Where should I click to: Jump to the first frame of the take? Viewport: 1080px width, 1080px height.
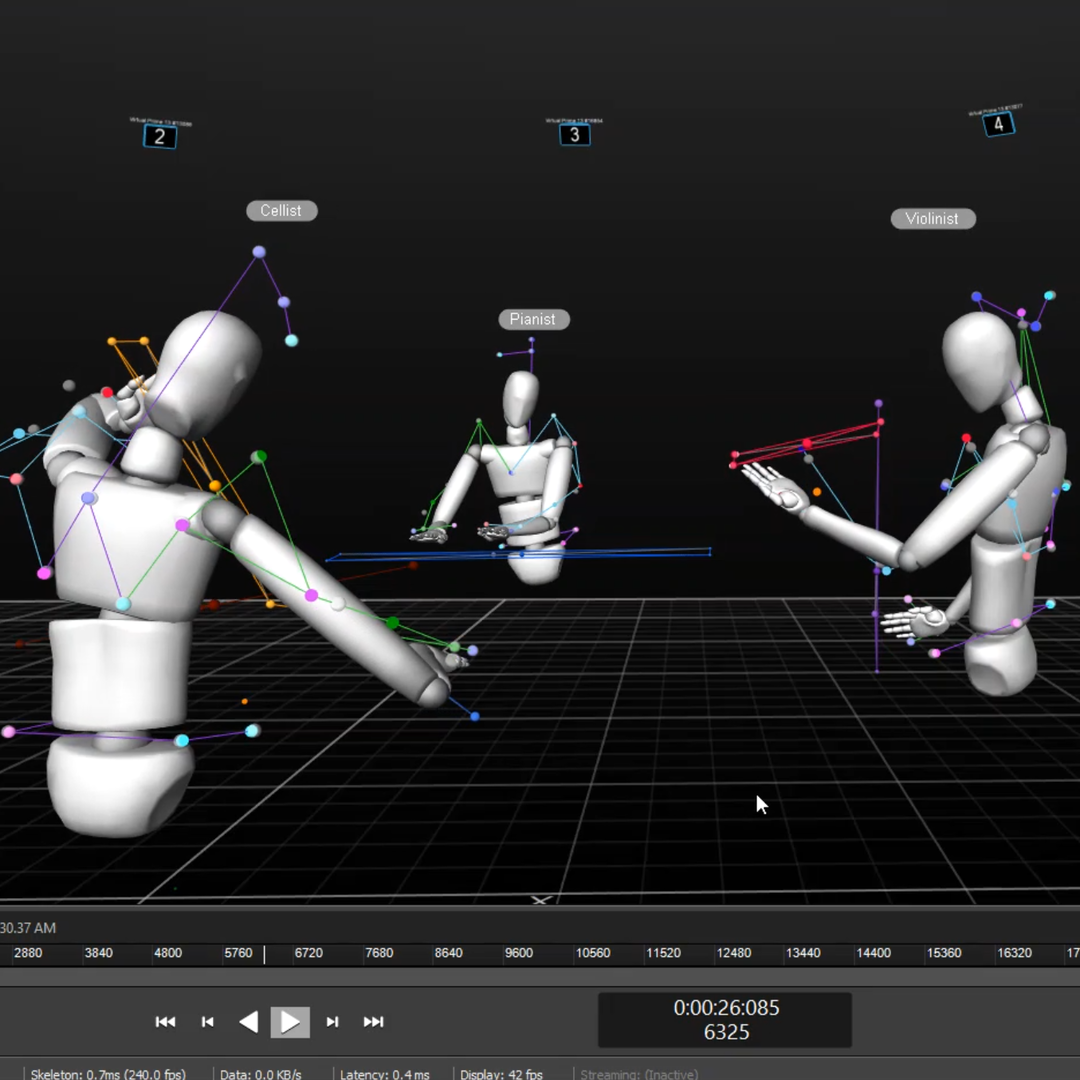click(165, 1021)
